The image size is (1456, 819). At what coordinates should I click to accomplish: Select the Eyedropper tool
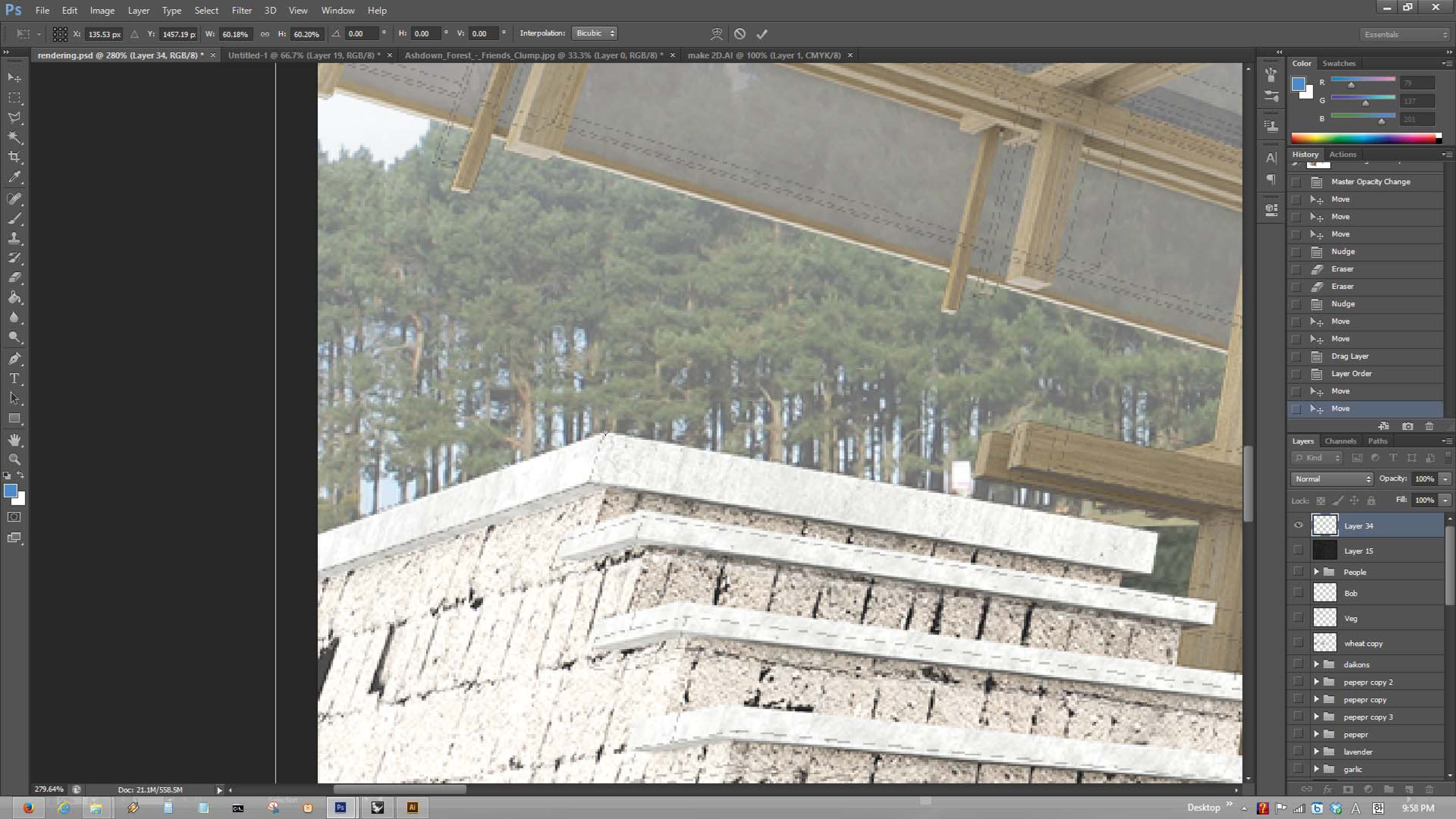click(x=15, y=177)
